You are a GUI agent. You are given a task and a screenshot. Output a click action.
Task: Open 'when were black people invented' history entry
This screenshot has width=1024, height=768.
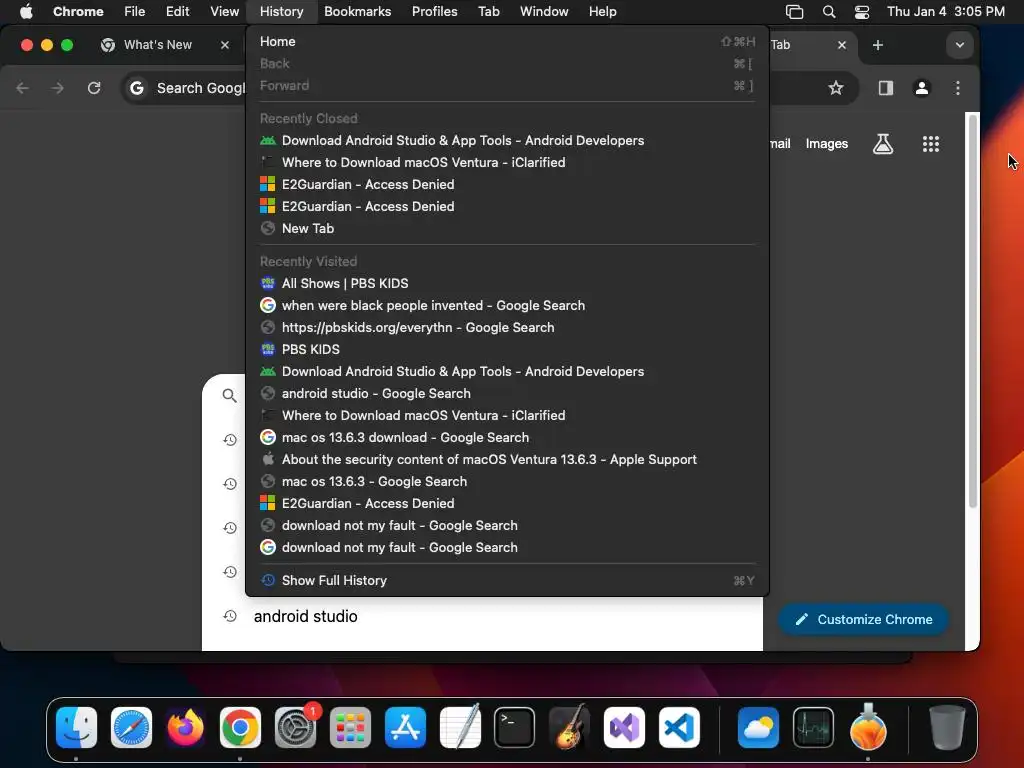pyautogui.click(x=507, y=306)
